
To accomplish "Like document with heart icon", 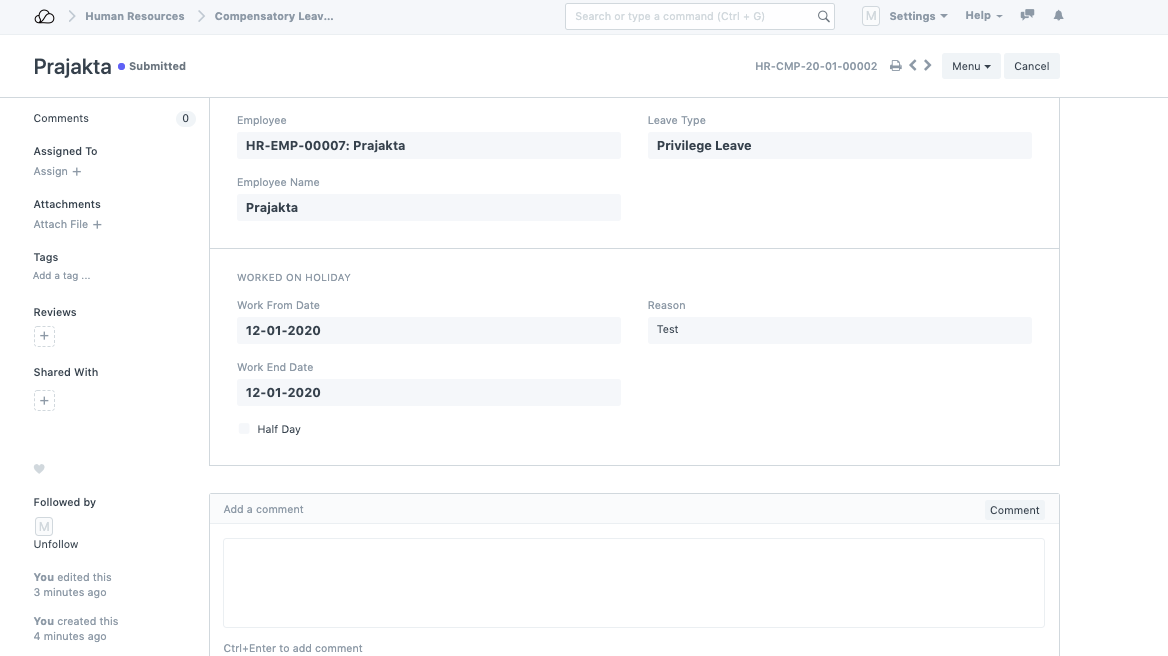I will (x=40, y=469).
